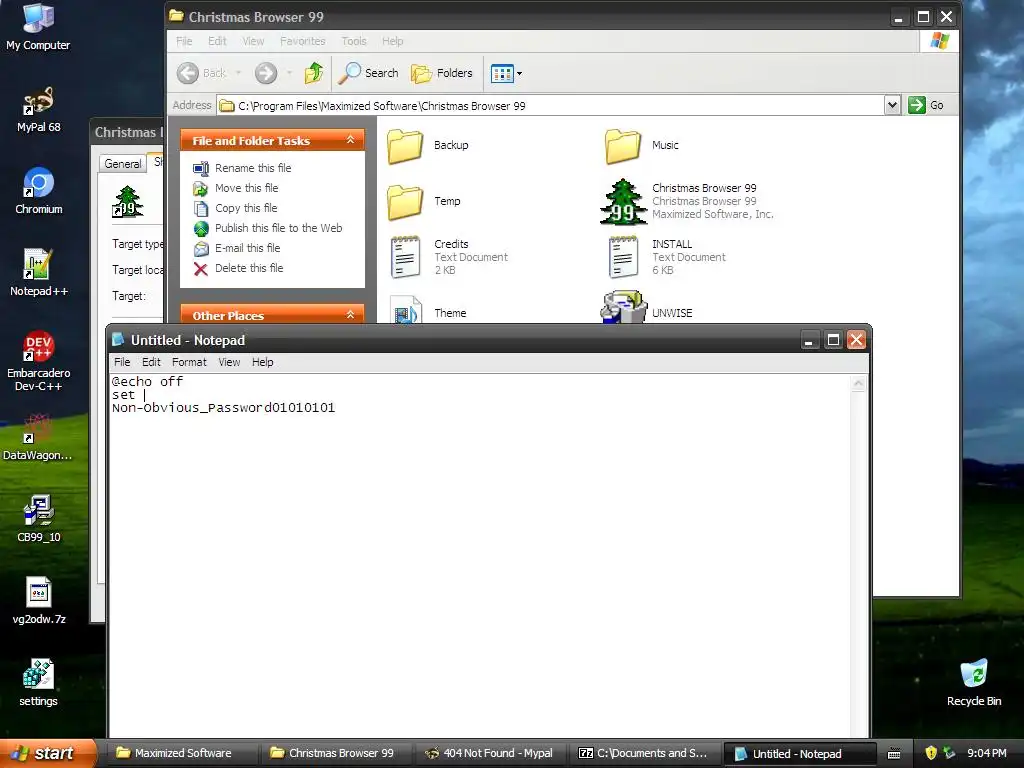Image resolution: width=1024 pixels, height=768 pixels.
Task: Select the Music folder
Action: tap(642, 146)
